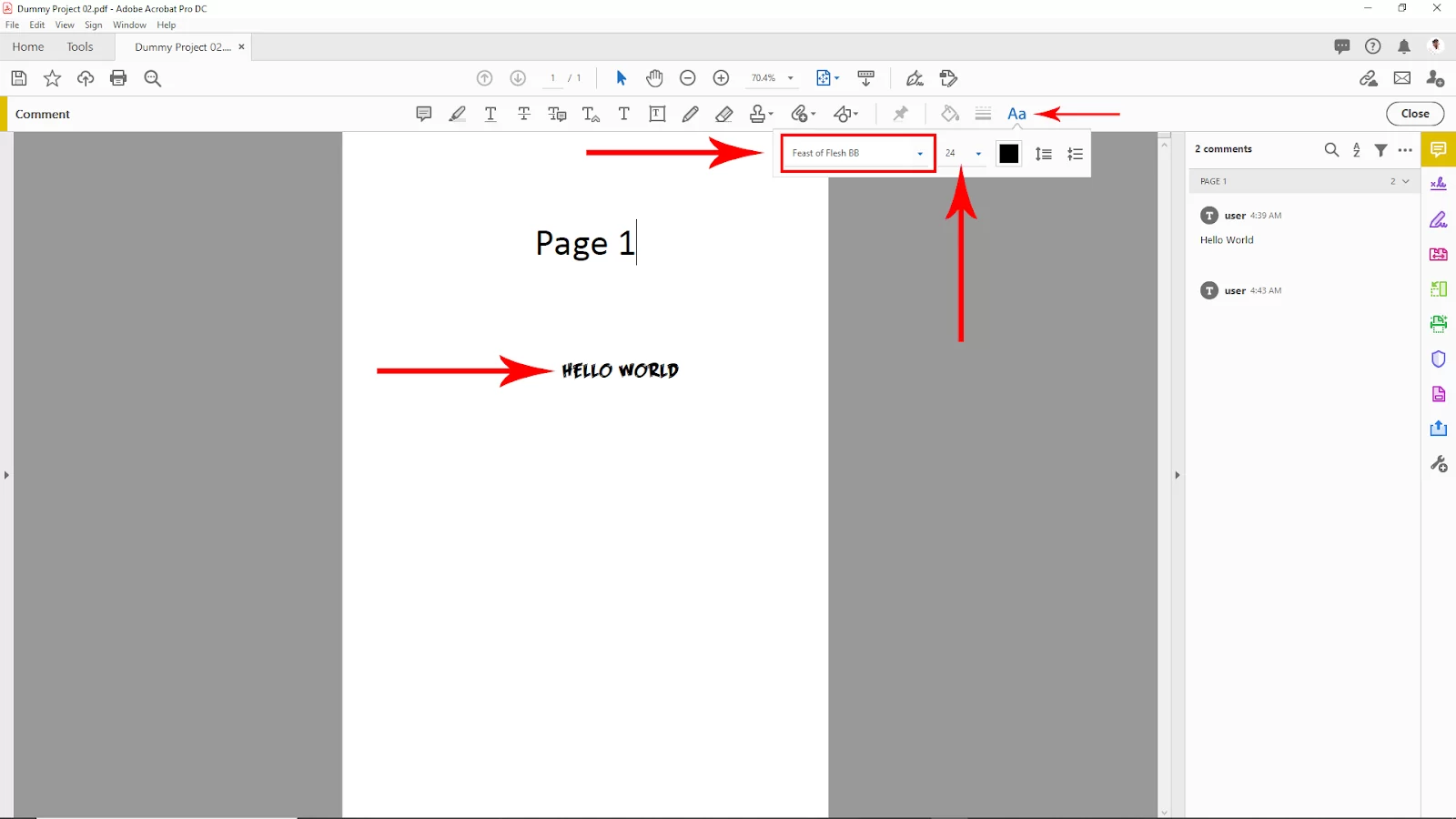The width and height of the screenshot is (1456, 819).
Task: Open the File menu
Action: (13, 25)
